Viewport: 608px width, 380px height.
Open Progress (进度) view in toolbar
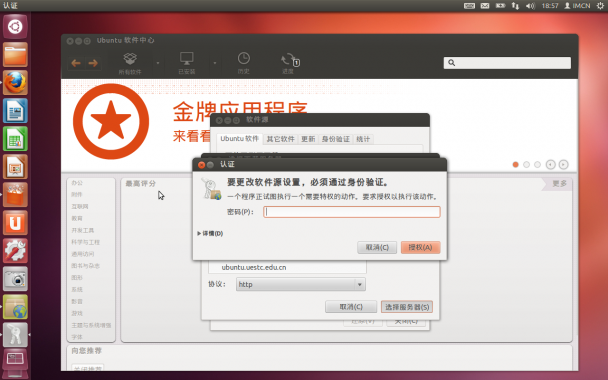tap(289, 63)
